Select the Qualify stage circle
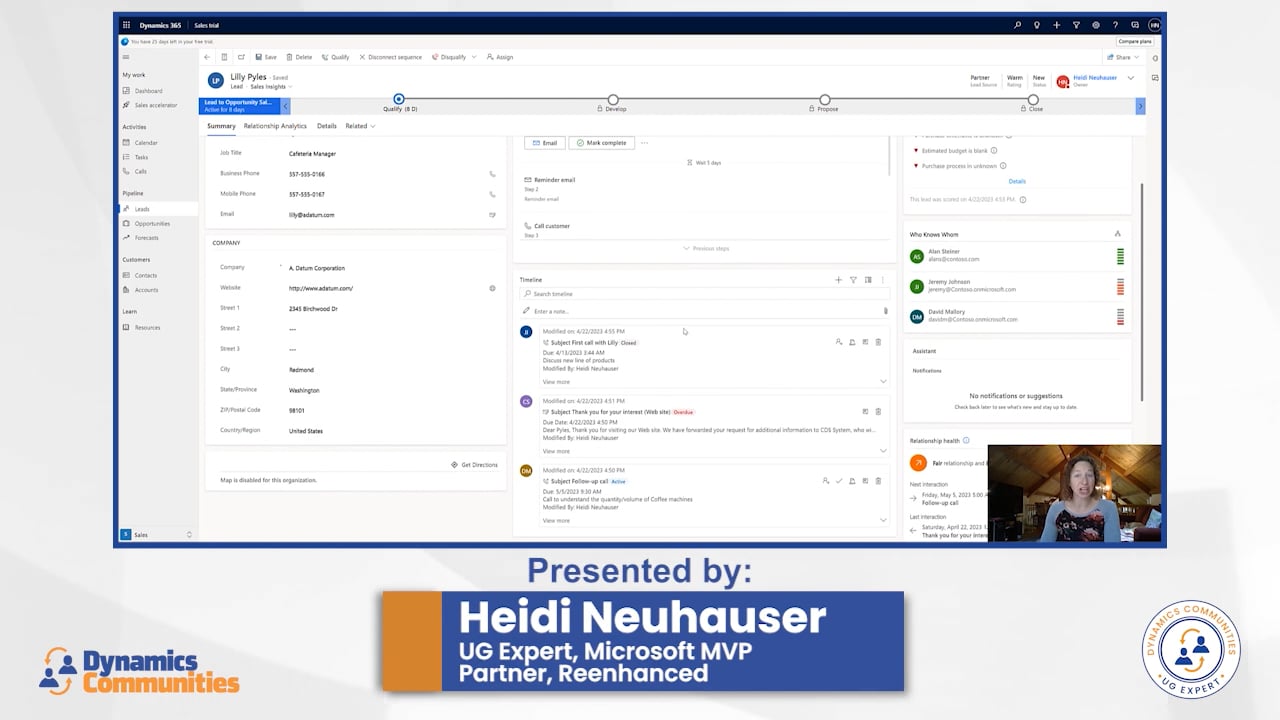Image resolution: width=1280 pixels, height=720 pixels. pos(399,99)
